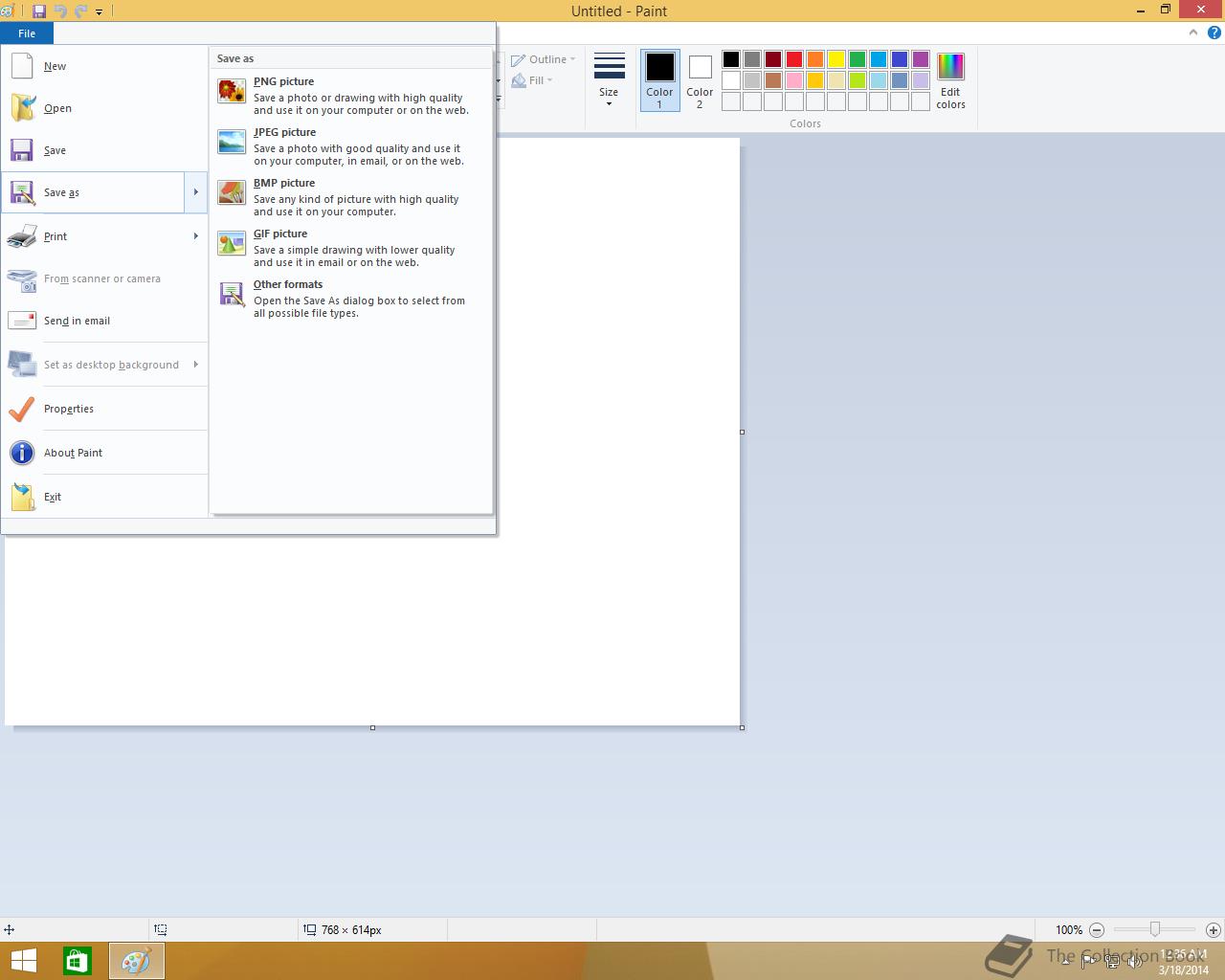The width and height of the screenshot is (1225, 980).
Task: Open the File tab
Action: [27, 33]
